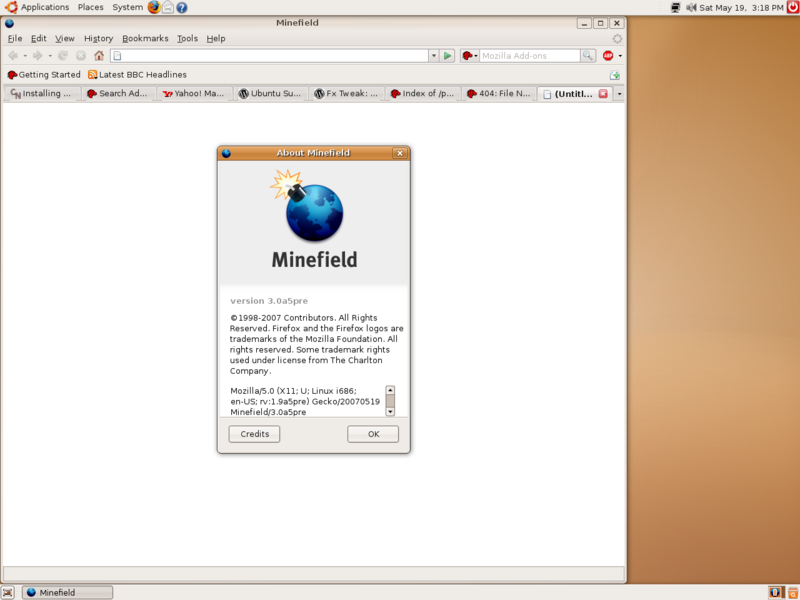Reload the current page
This screenshot has width=800, height=600.
63,56
